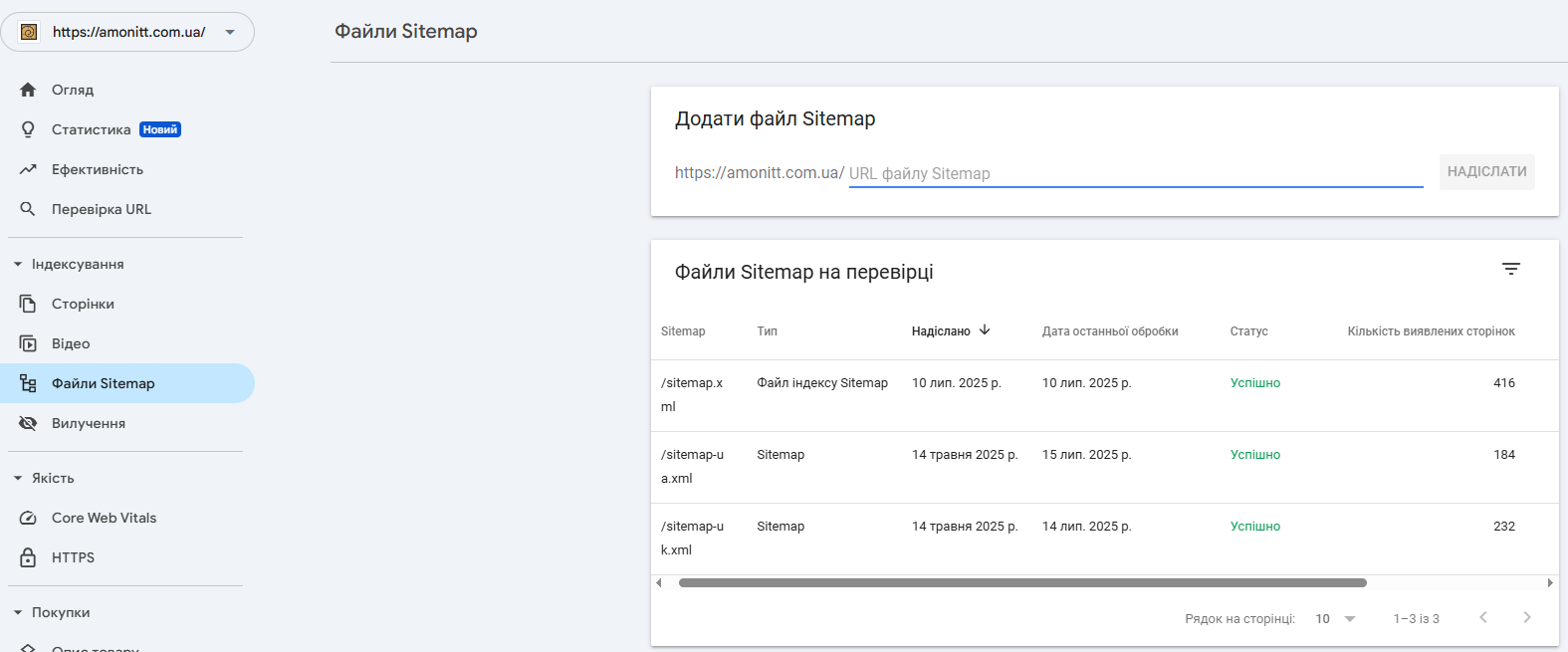The width and height of the screenshot is (1568, 652).
Task: Click the 14 лип. 2025 р. date cell
Action: click(1087, 527)
